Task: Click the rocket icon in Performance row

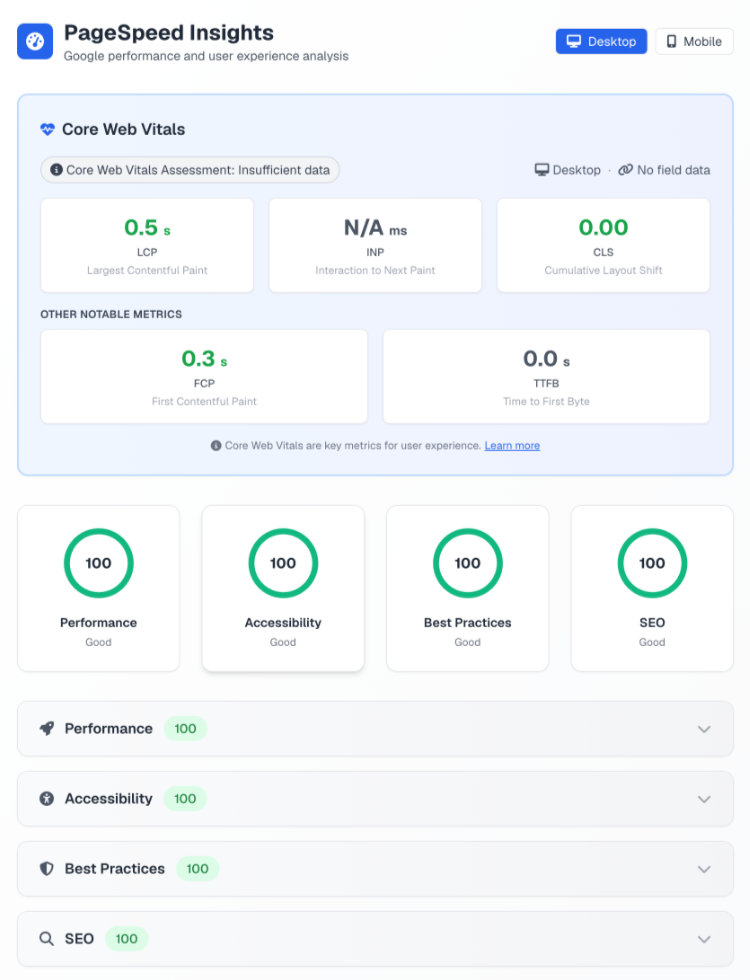Action: pyautogui.click(x=47, y=729)
